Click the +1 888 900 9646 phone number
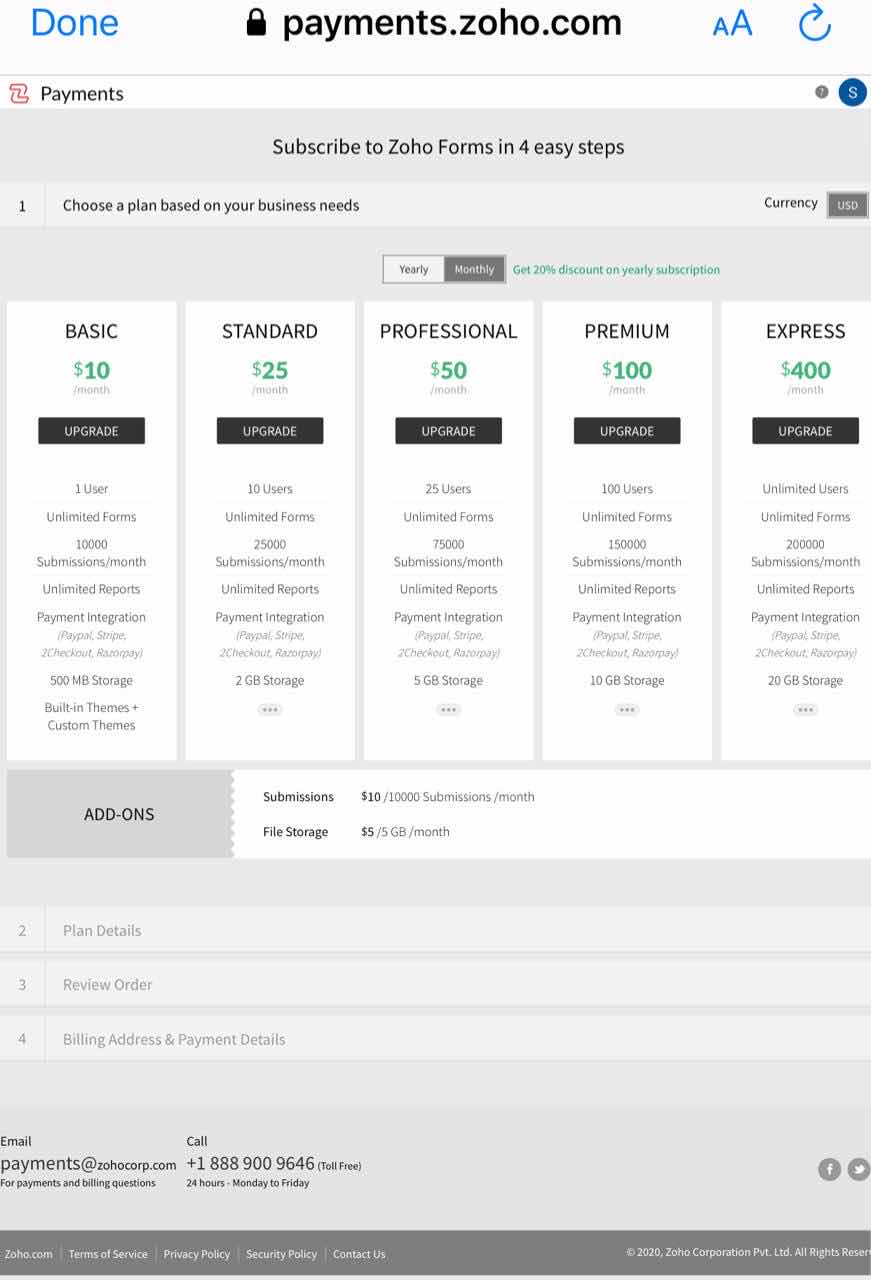871x1280 pixels. tap(250, 1164)
